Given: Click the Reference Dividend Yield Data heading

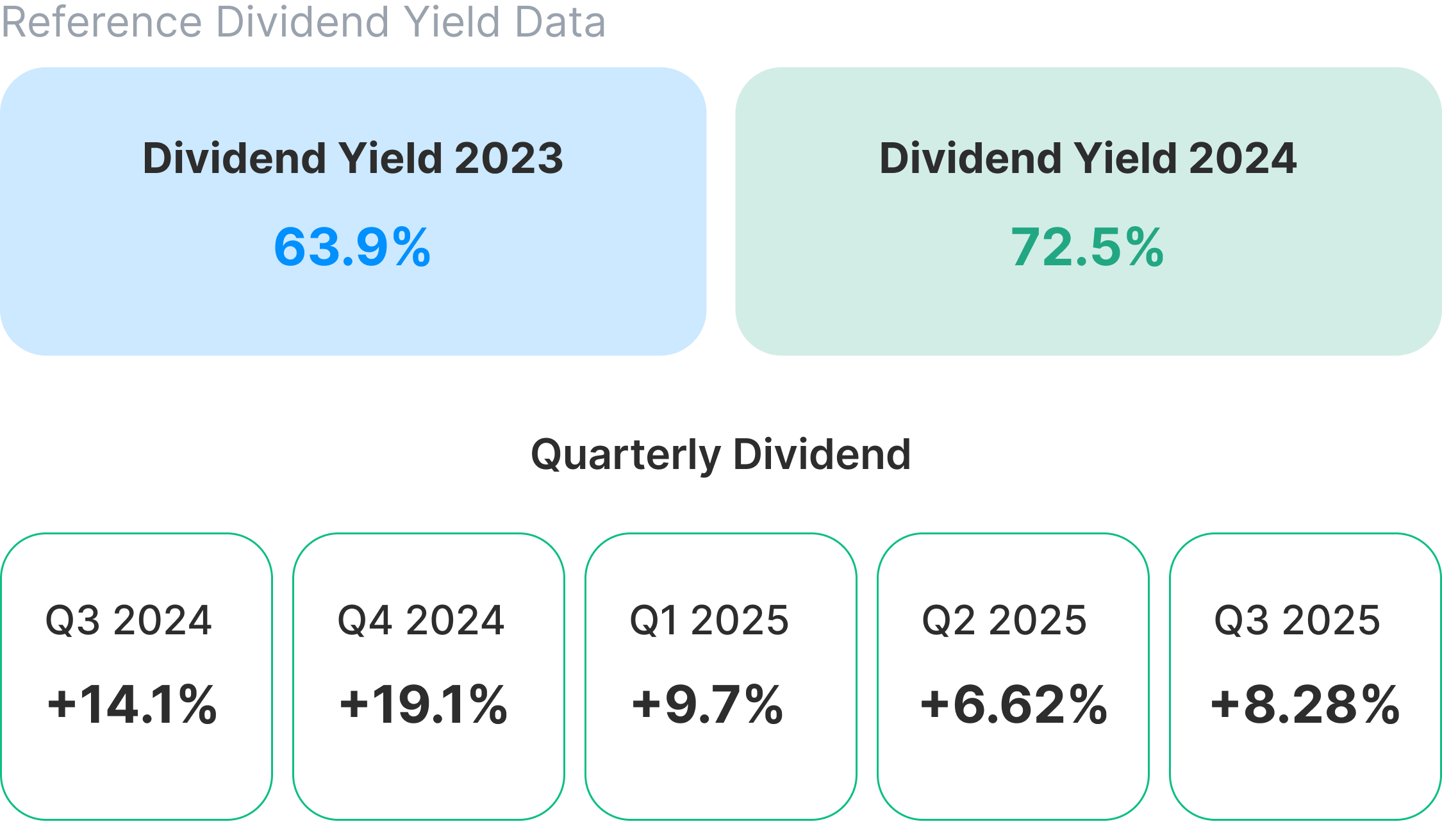Looking at the screenshot, I should pos(303,22).
